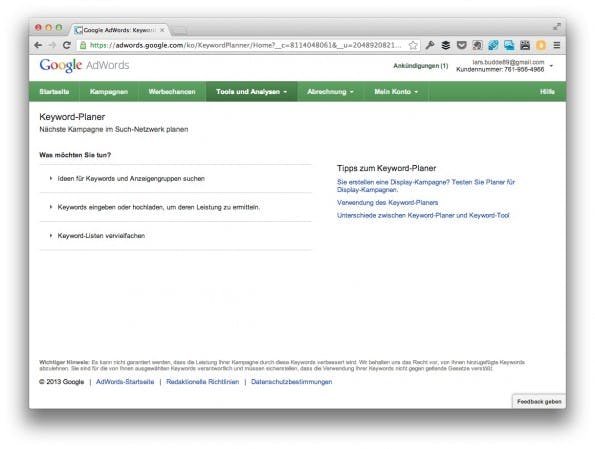Click the Datenschutzbestimmungen footer link
The image size is (595, 449).
pyautogui.click(x=291, y=382)
